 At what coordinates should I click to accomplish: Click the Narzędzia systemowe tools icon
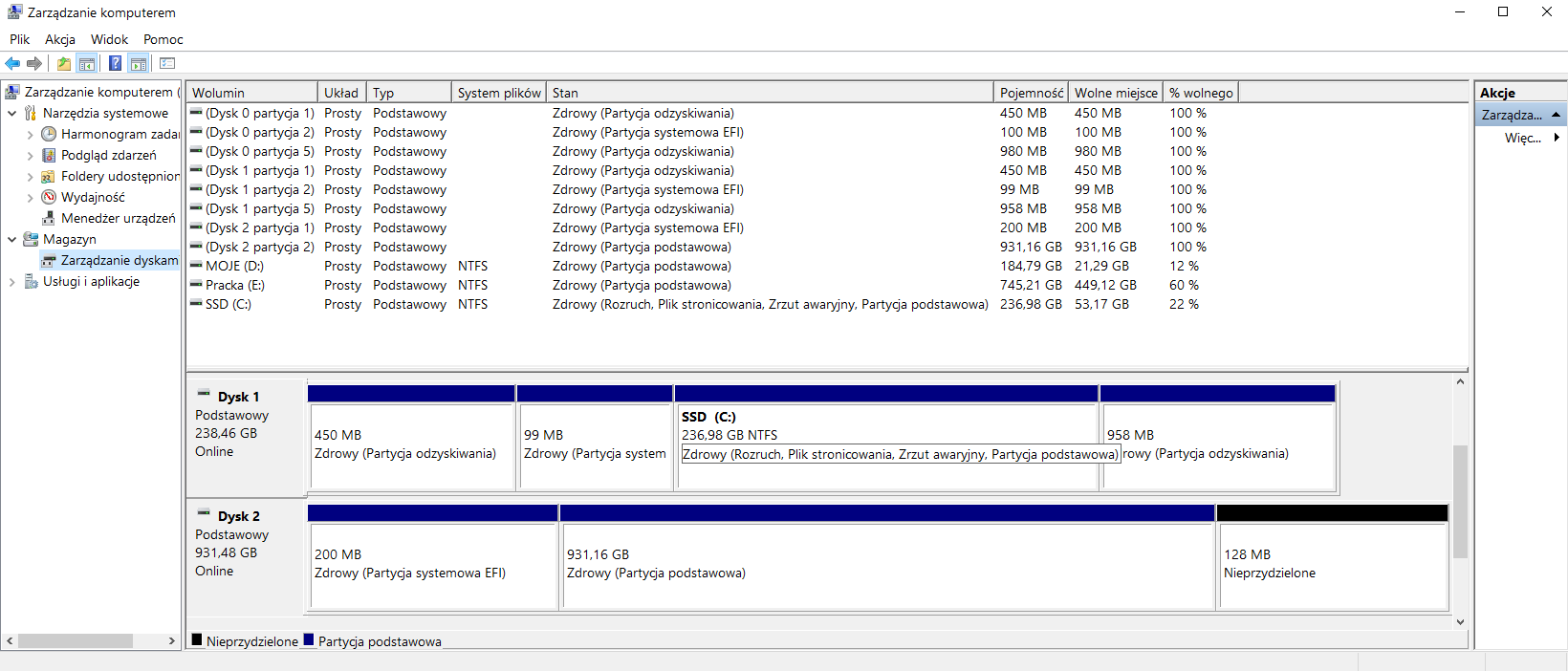point(31,113)
